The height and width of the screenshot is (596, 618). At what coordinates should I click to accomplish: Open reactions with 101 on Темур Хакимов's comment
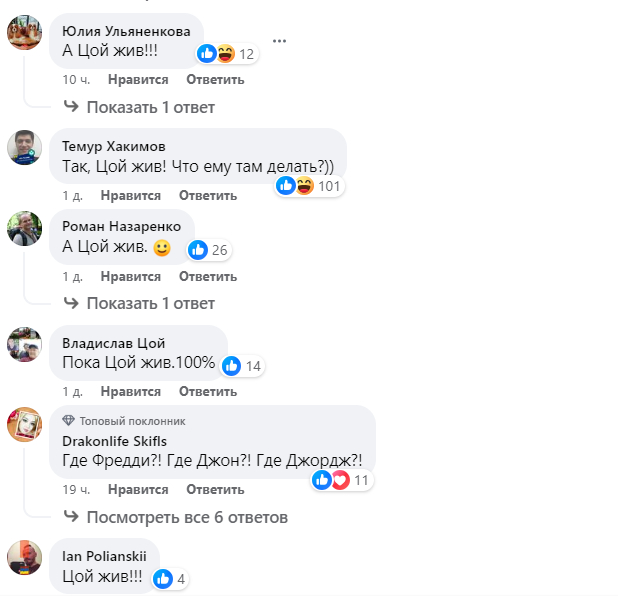pos(309,186)
